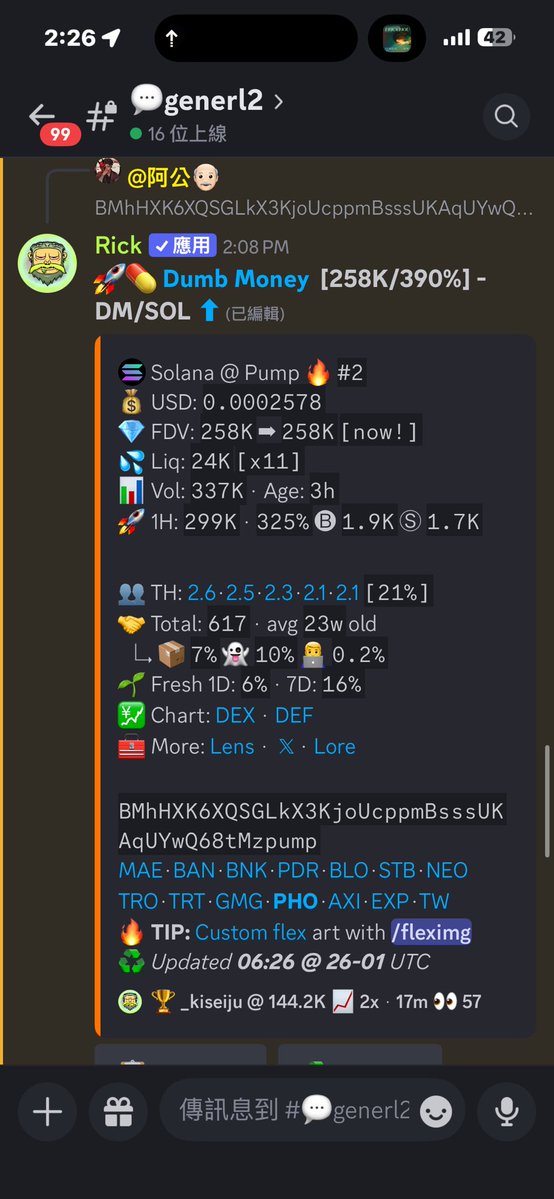Tap Rick's bot avatar
Image resolution: width=554 pixels, height=1199 pixels.
(x=47, y=263)
